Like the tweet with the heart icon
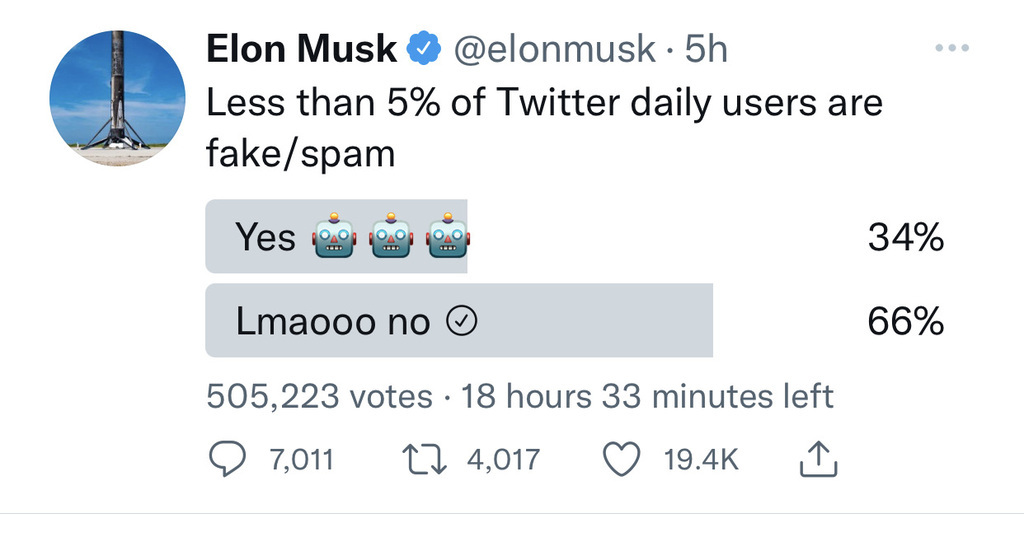This screenshot has height=537, width=1024. click(x=623, y=460)
